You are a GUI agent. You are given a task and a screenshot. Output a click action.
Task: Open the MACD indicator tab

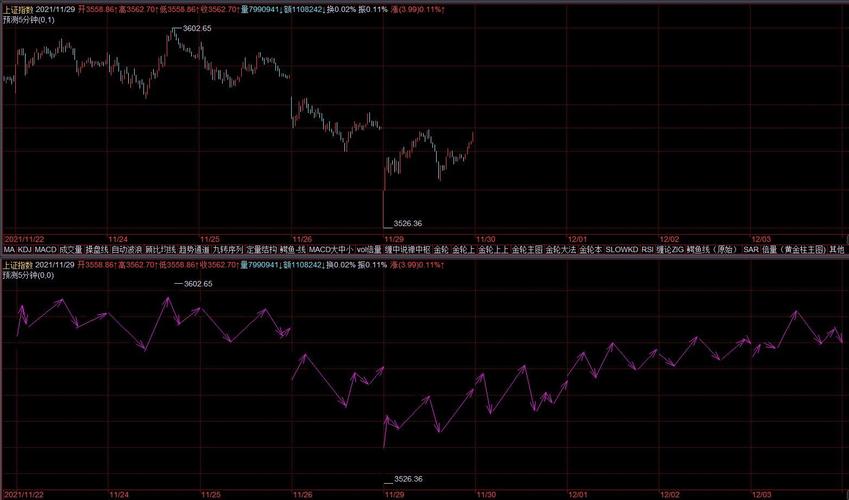[46, 249]
